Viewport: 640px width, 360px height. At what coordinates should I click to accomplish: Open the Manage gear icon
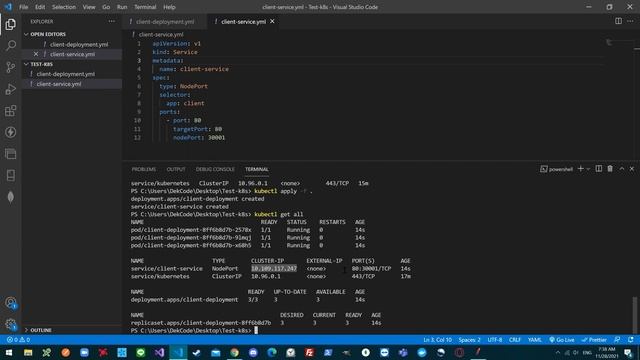(11, 324)
